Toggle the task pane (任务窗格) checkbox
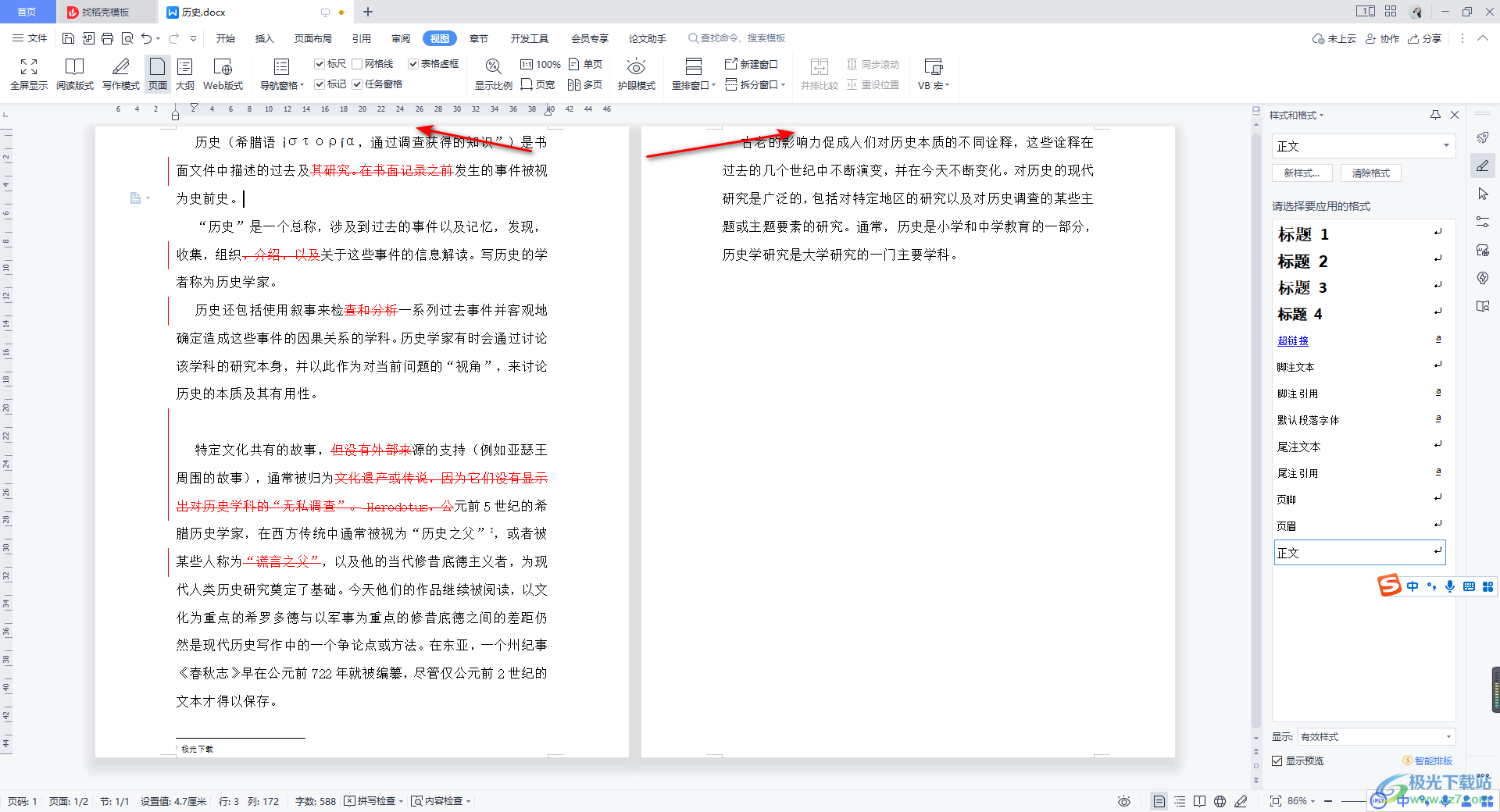The width and height of the screenshot is (1500, 812). click(x=357, y=84)
